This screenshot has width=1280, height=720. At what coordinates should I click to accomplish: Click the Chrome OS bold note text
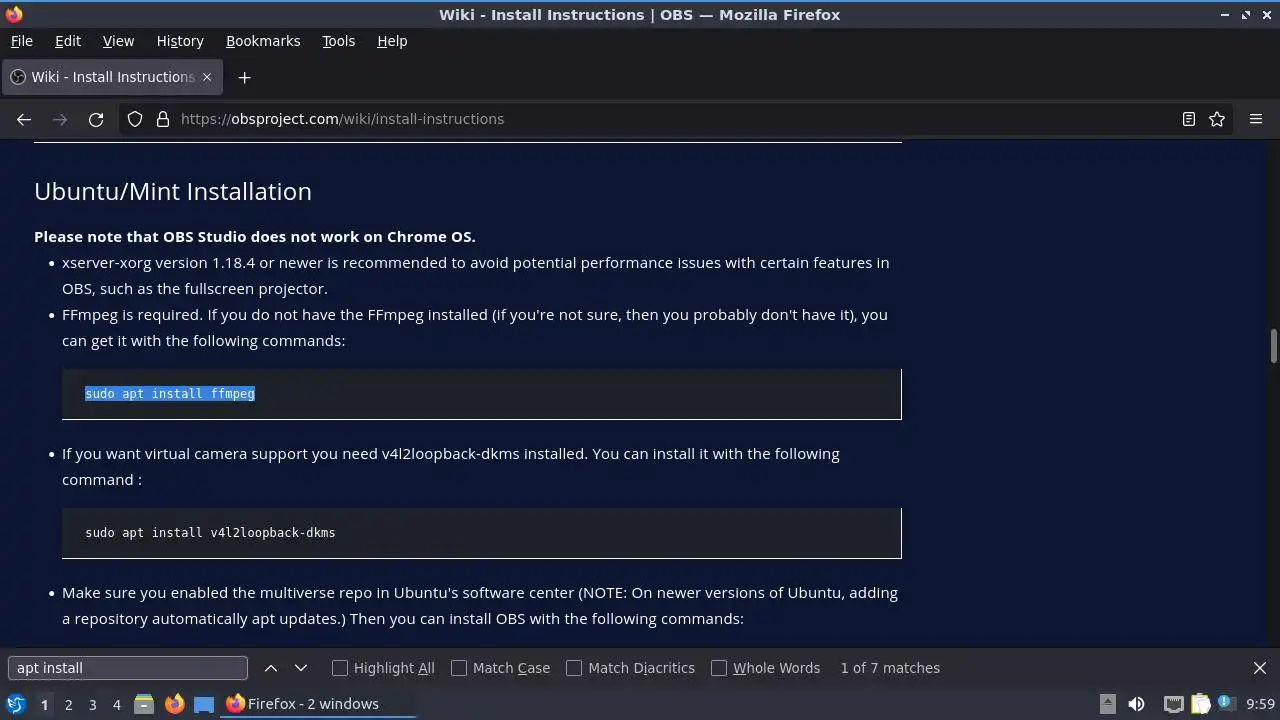pyautogui.click(x=255, y=237)
